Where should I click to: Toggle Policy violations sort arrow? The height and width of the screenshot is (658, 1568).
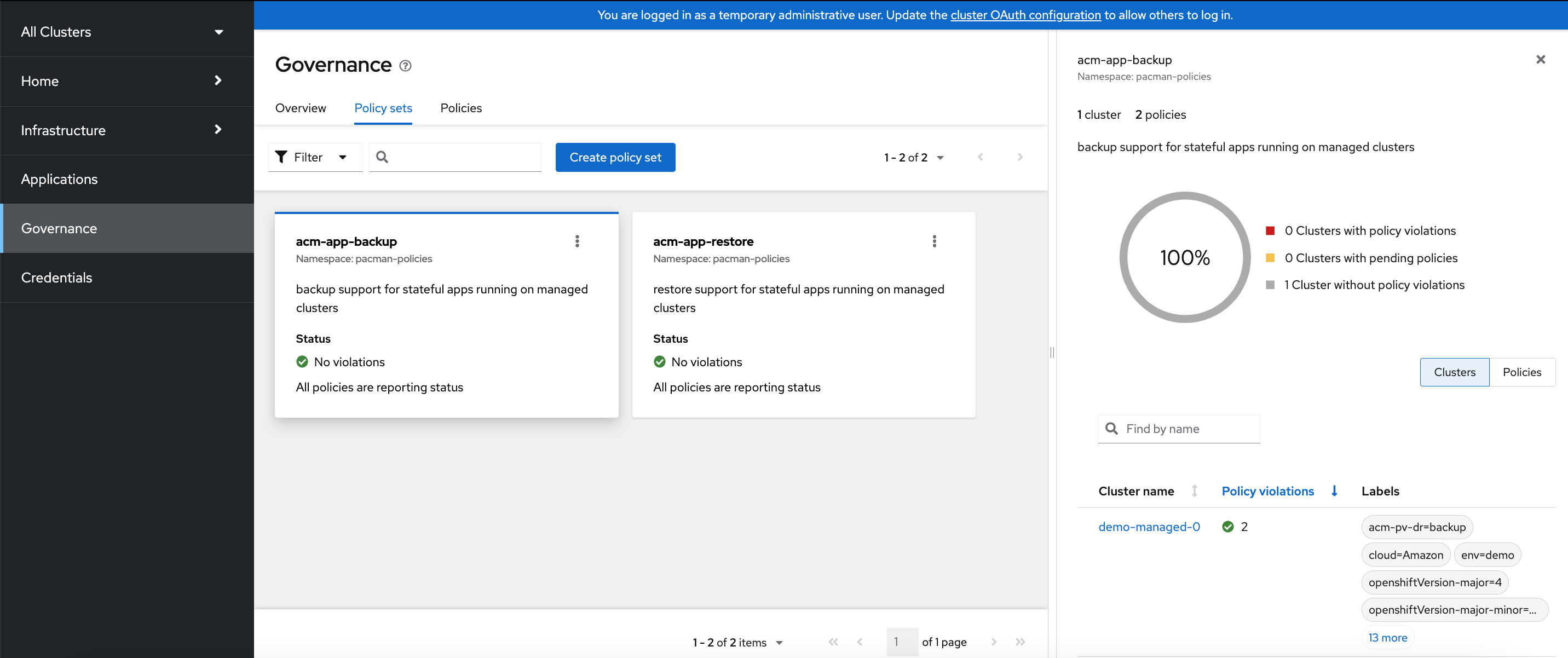(1334, 491)
